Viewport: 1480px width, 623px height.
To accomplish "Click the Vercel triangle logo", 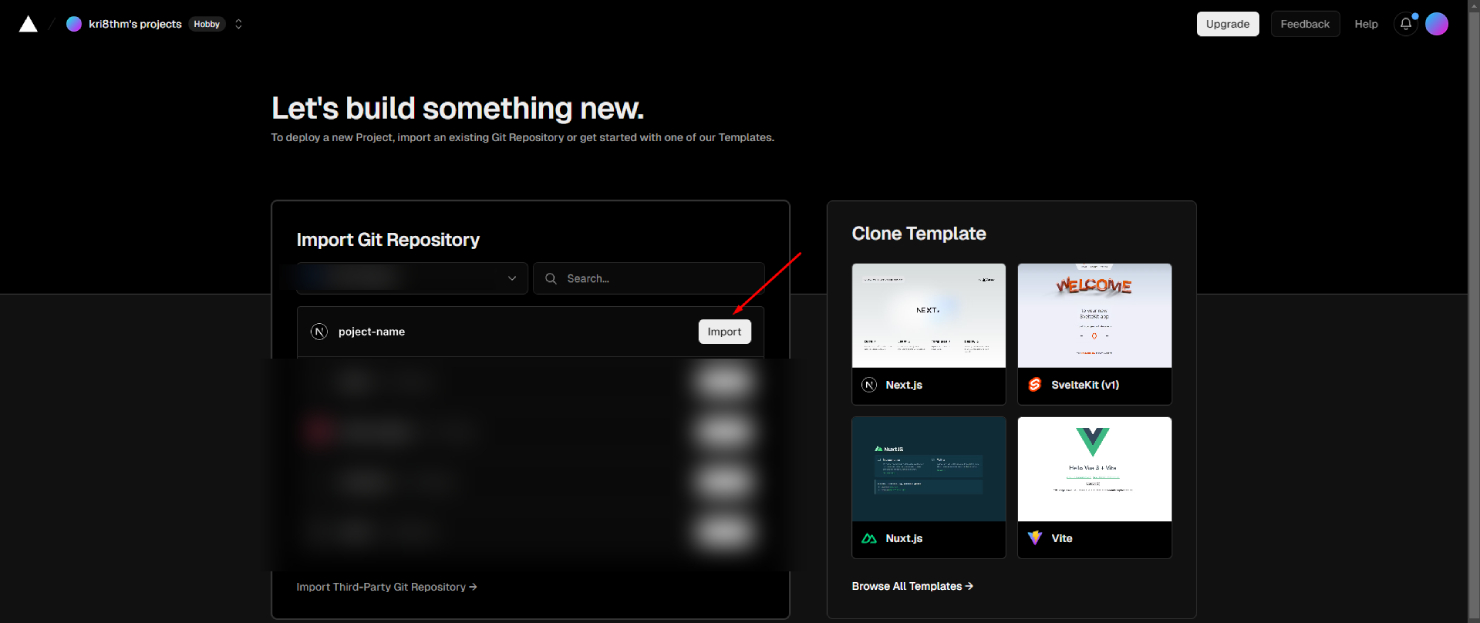I will click(28, 24).
